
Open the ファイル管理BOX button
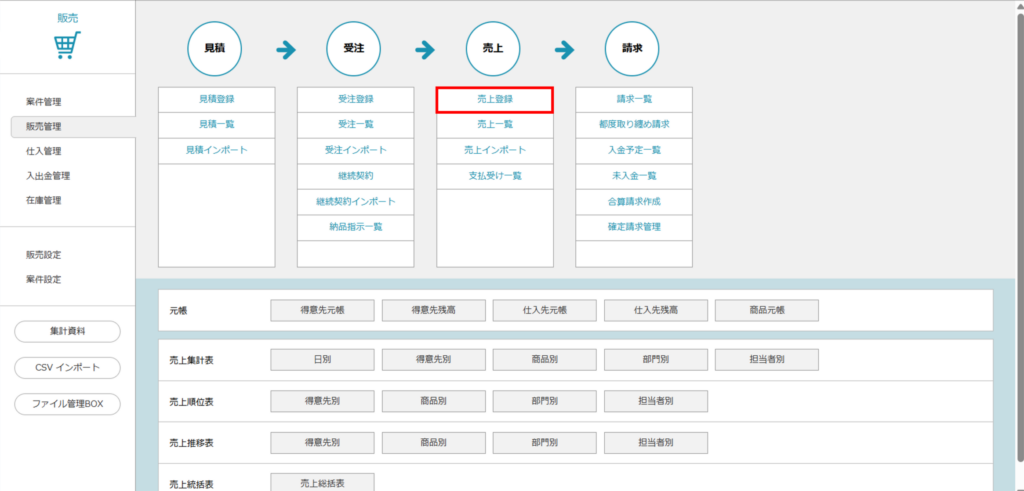coord(67,405)
